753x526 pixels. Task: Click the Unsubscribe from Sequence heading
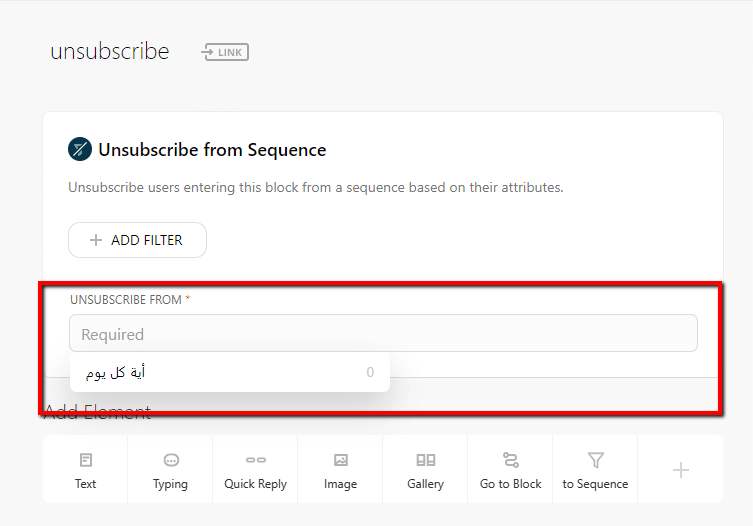(212, 150)
